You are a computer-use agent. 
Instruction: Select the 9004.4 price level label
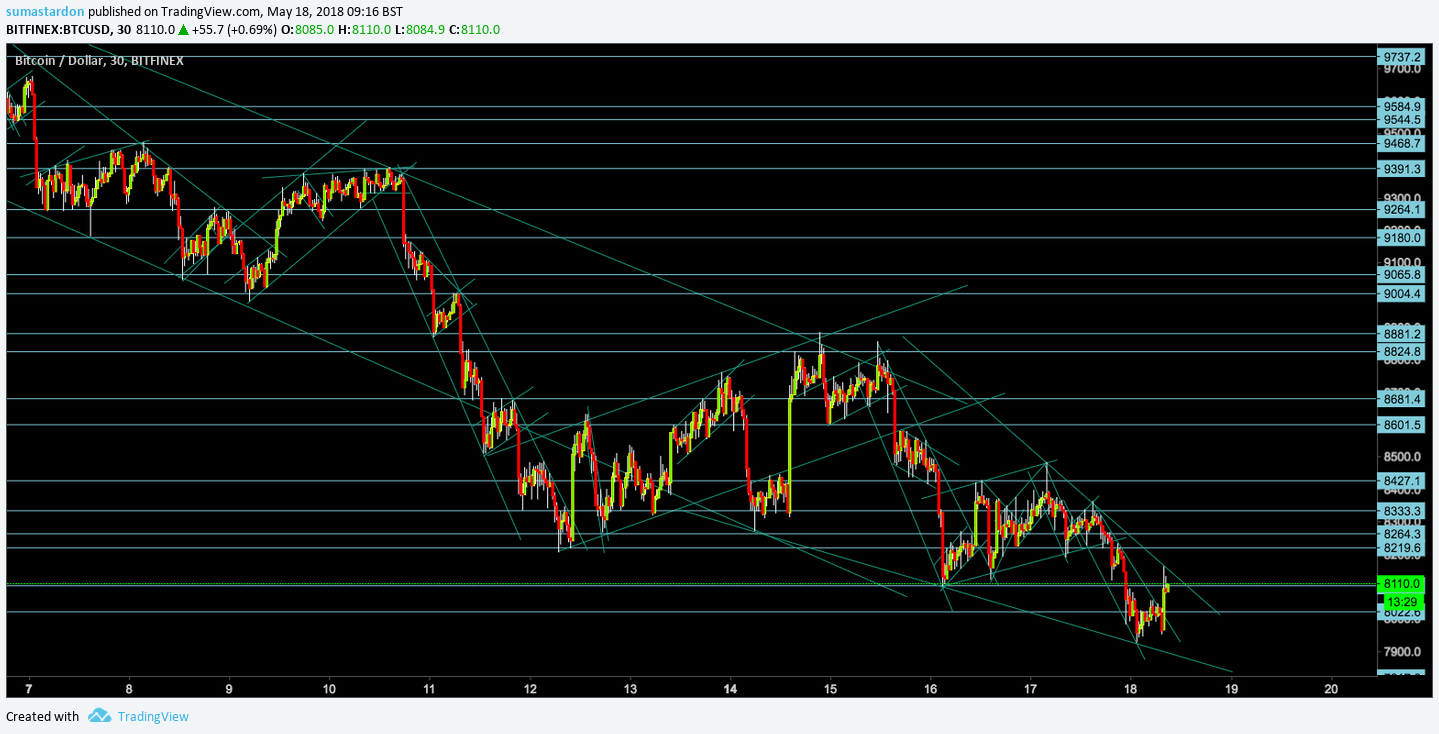1399,294
